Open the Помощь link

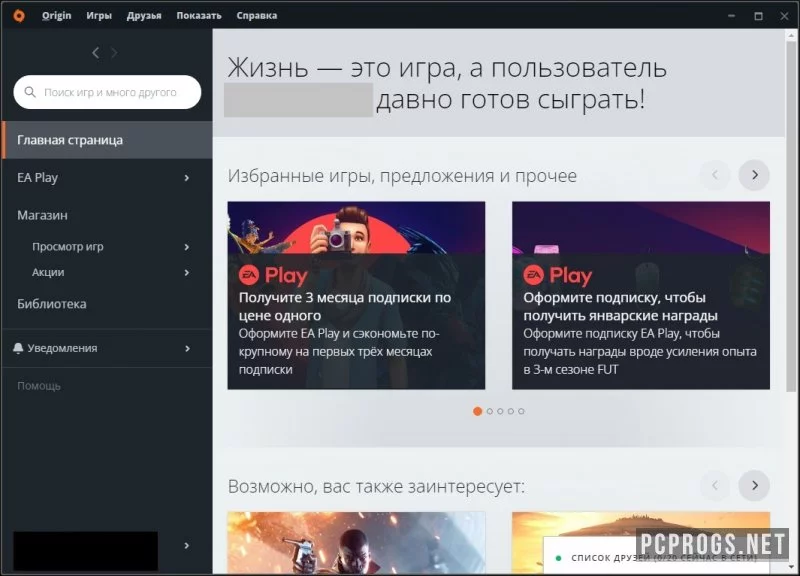coord(39,386)
